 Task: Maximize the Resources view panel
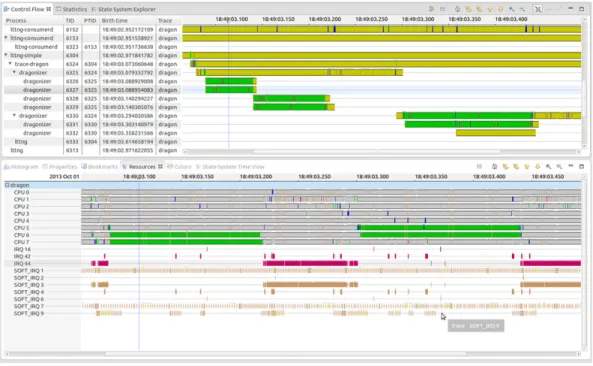click(582, 166)
